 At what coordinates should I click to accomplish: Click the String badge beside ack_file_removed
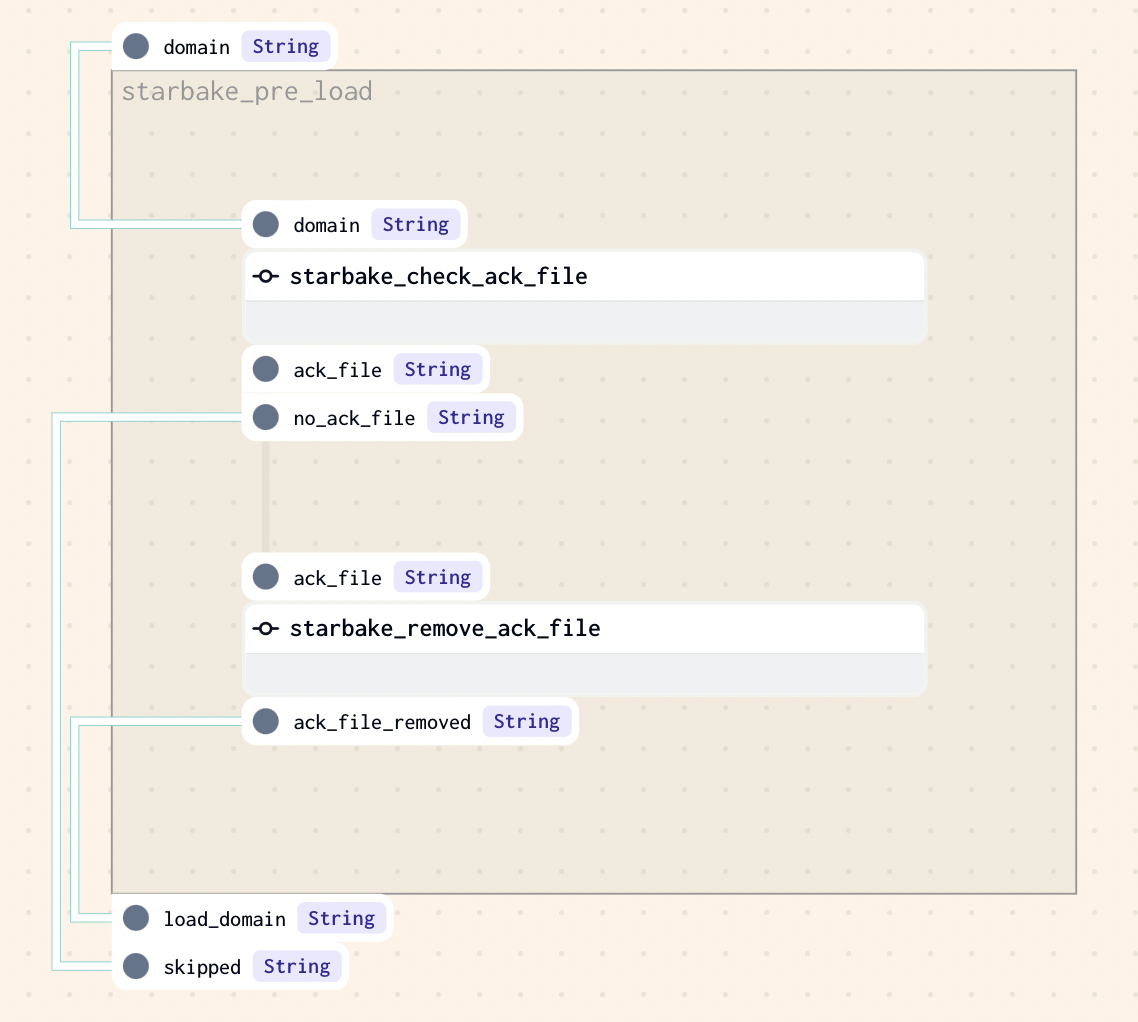coord(527,721)
